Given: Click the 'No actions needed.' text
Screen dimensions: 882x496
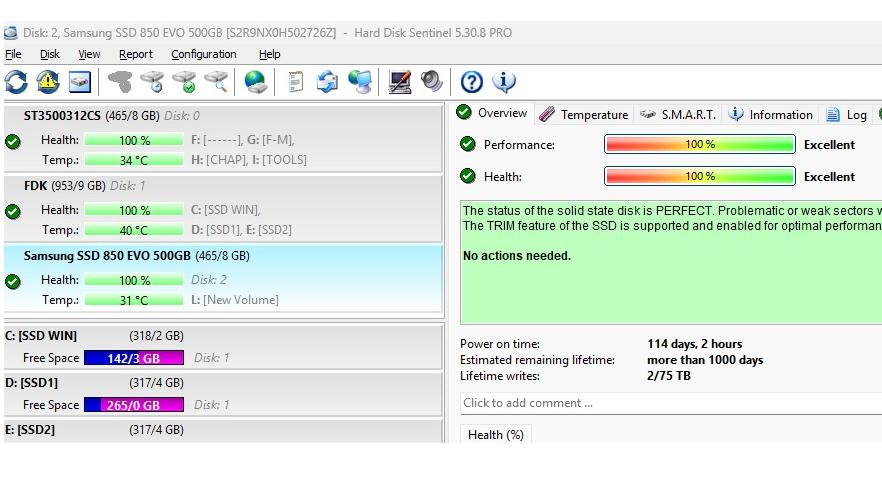Looking at the screenshot, I should coord(517,256).
